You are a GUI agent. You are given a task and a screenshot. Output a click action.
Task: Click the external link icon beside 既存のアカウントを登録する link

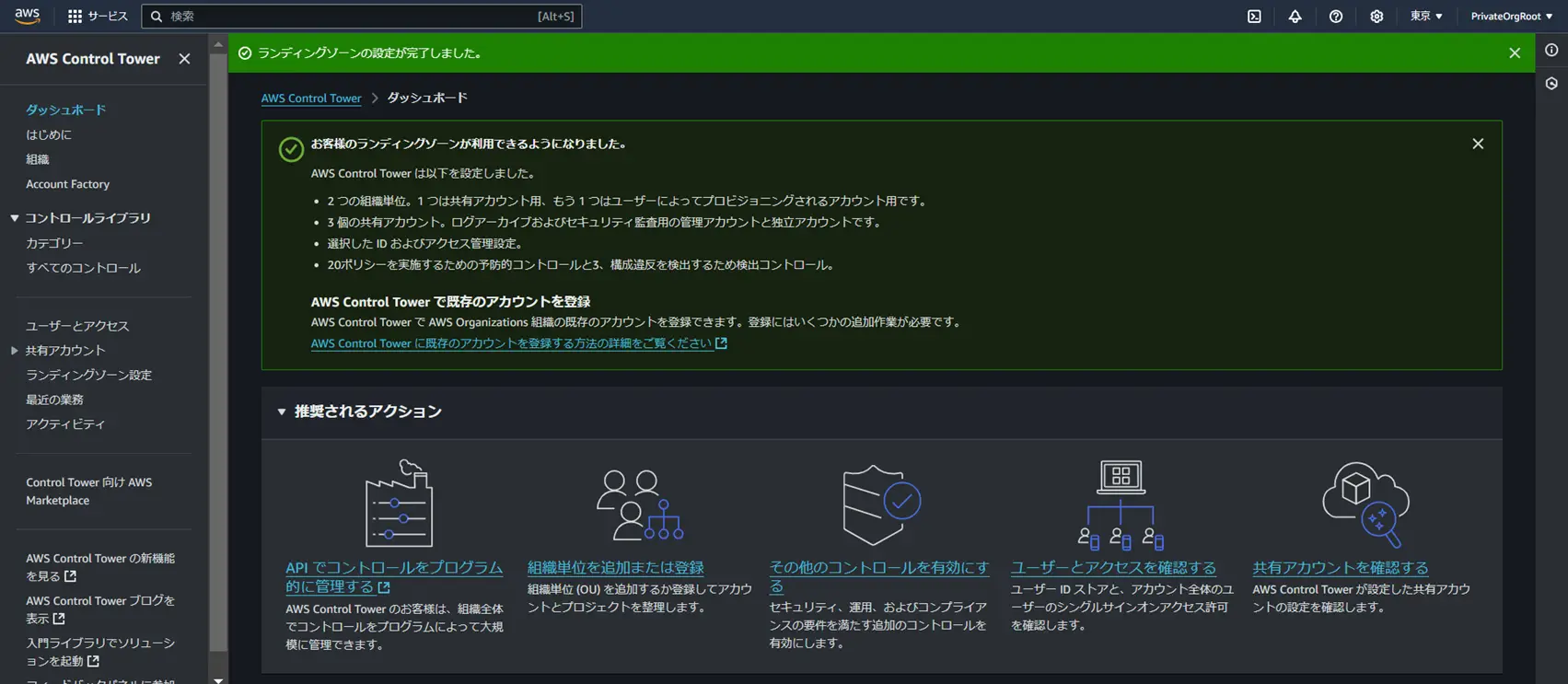[721, 343]
